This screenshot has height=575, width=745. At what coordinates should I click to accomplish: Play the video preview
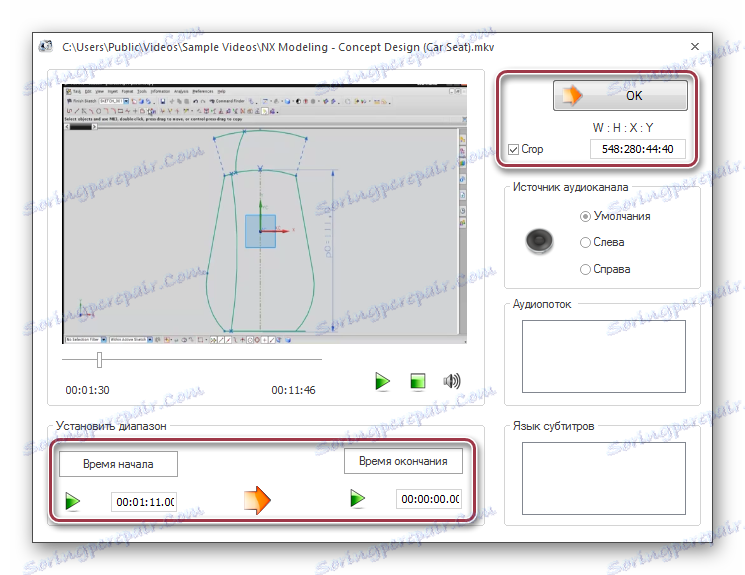coord(382,381)
